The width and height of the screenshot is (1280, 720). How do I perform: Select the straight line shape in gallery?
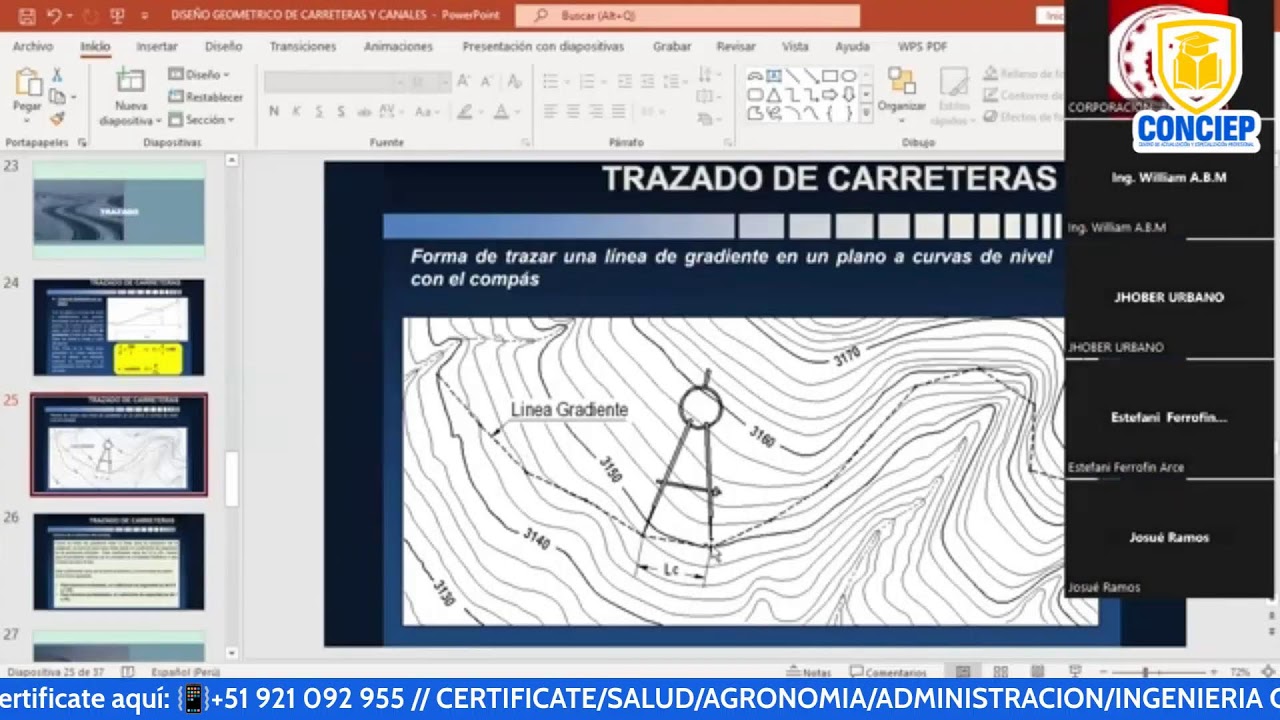[x=792, y=76]
